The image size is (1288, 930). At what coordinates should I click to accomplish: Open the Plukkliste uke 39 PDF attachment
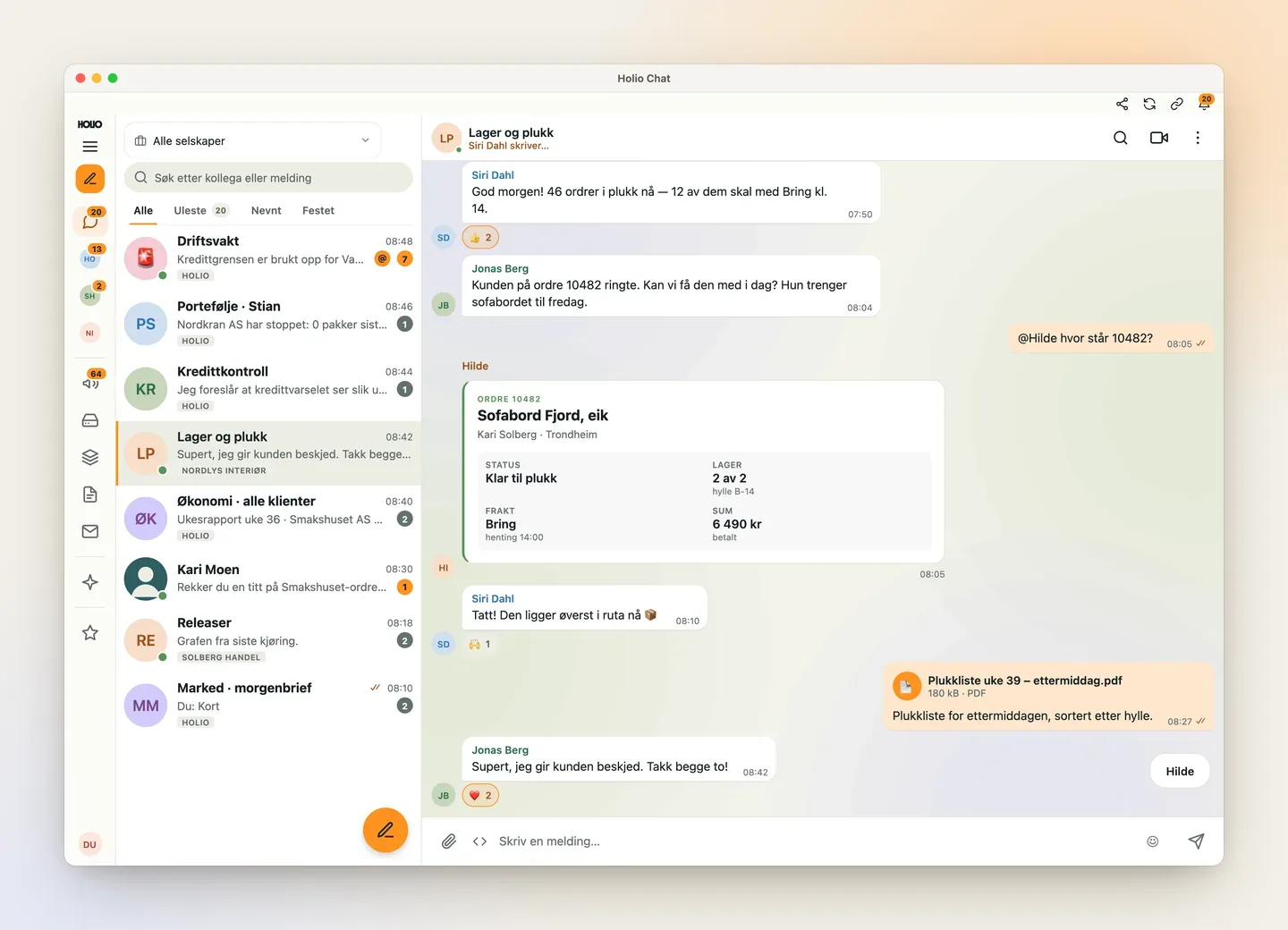click(1024, 686)
